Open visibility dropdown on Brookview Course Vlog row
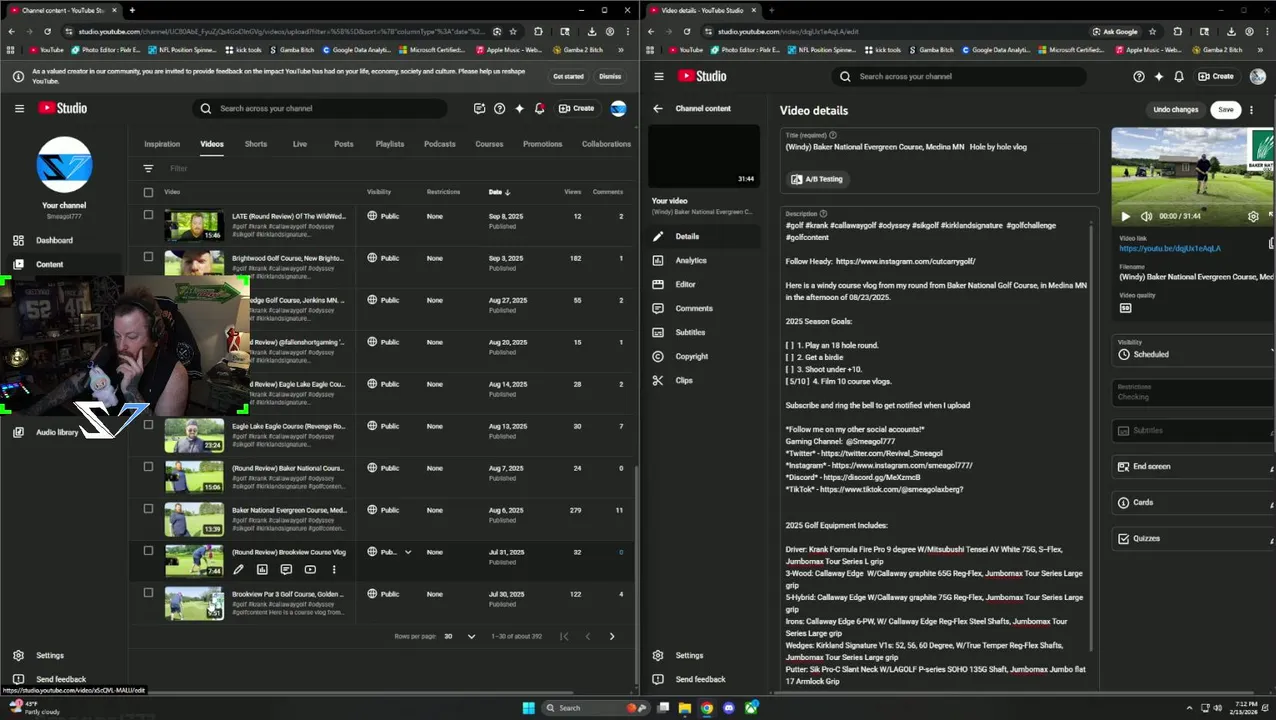The width and height of the screenshot is (1276, 720). point(408,552)
